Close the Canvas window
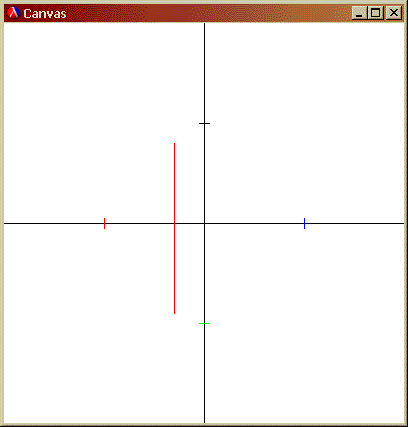 pyautogui.click(x=394, y=13)
